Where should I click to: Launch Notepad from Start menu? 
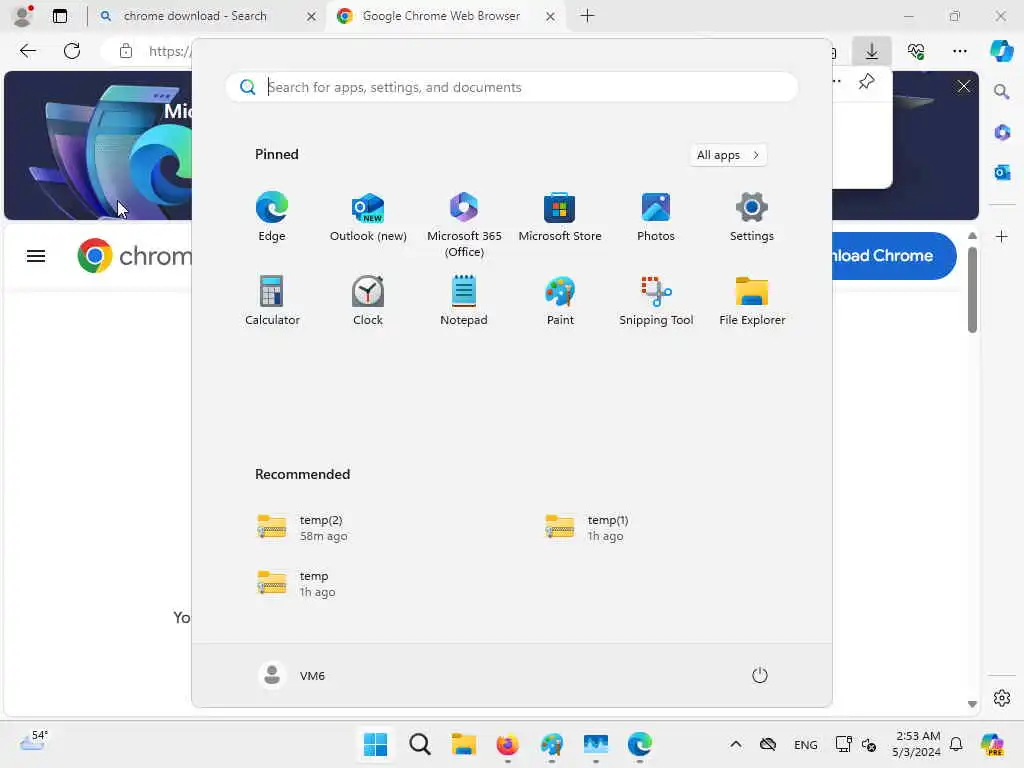(464, 300)
